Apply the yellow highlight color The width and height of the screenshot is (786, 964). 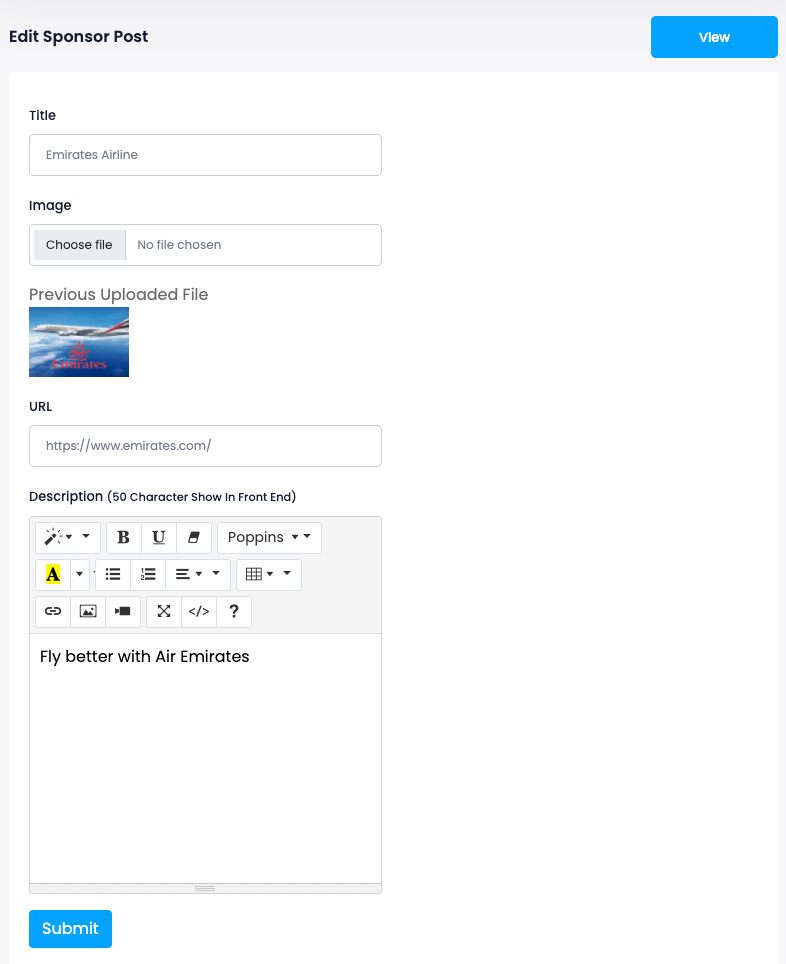(x=53, y=575)
